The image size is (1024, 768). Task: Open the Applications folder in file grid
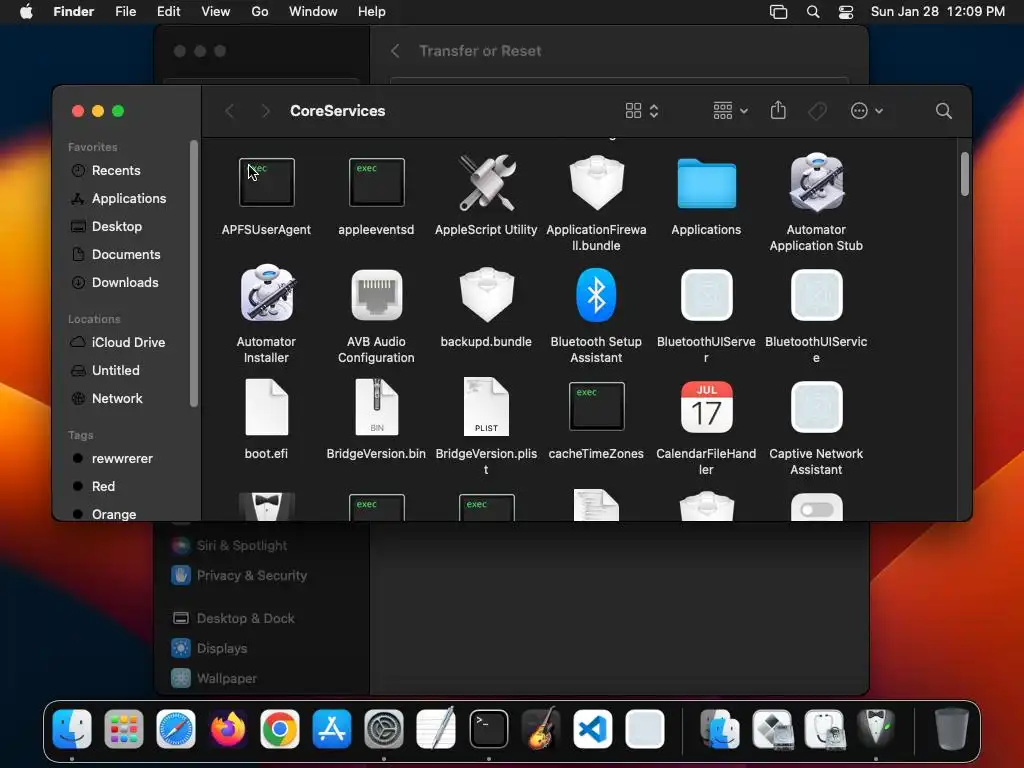[707, 183]
